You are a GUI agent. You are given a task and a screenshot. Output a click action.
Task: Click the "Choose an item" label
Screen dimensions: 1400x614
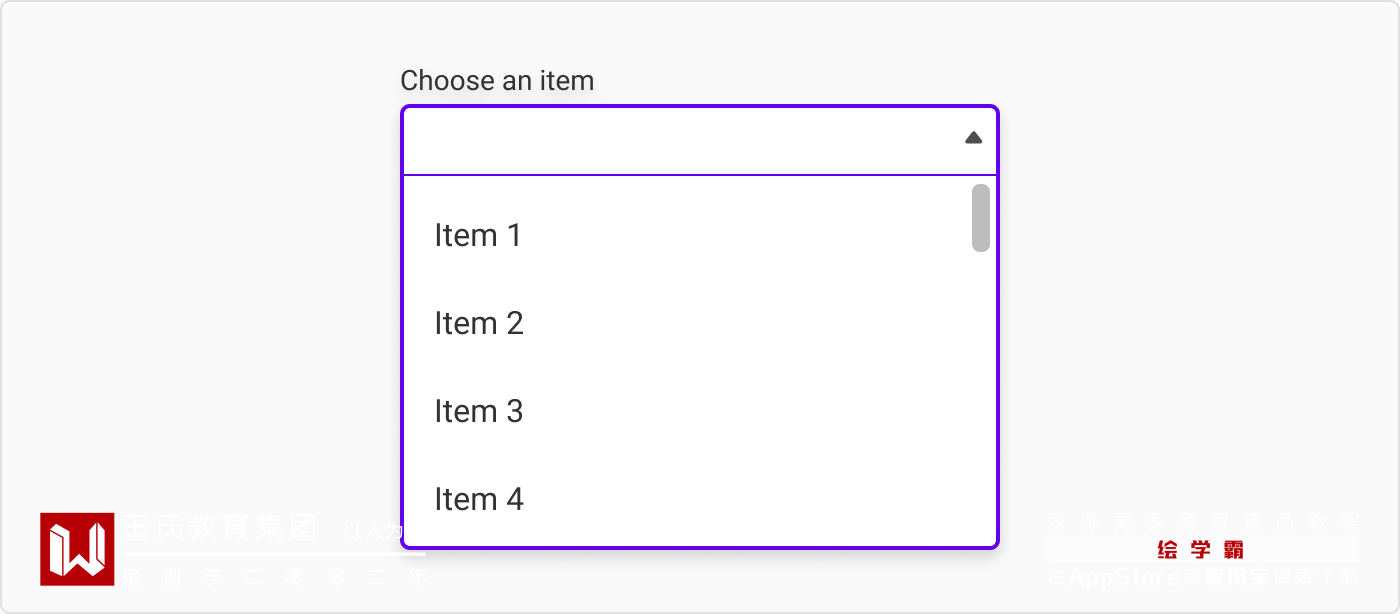[497, 81]
